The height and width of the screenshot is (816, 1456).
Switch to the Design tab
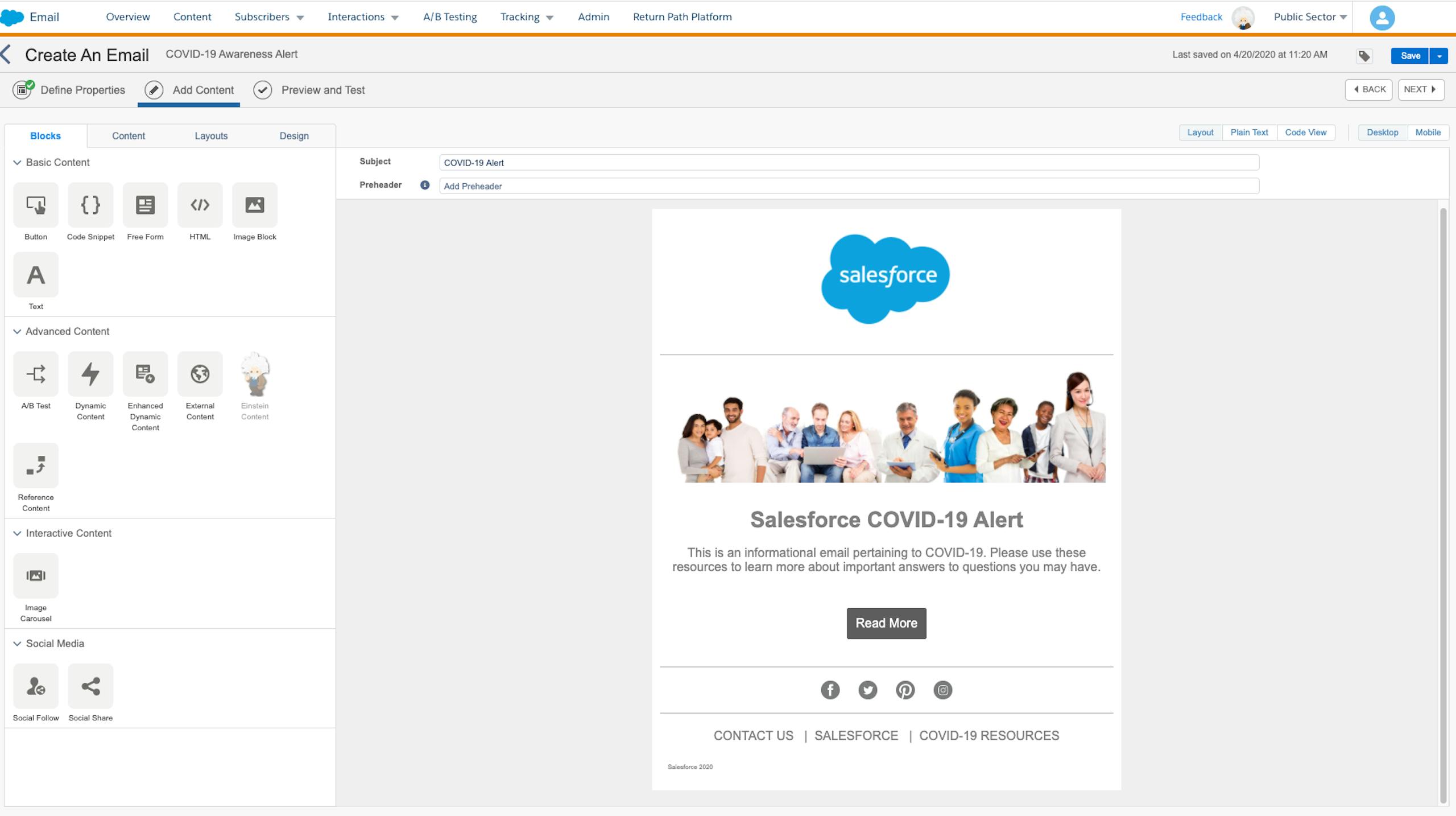coord(294,136)
